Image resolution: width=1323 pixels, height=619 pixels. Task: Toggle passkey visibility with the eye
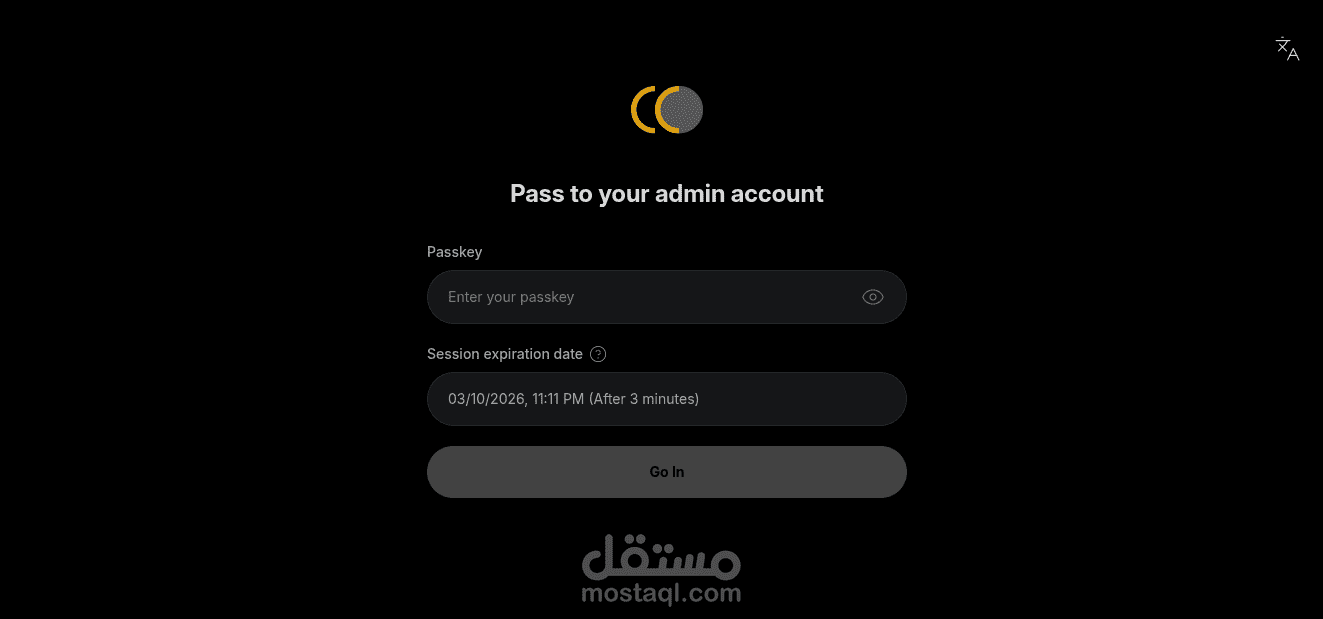pyautogui.click(x=873, y=297)
